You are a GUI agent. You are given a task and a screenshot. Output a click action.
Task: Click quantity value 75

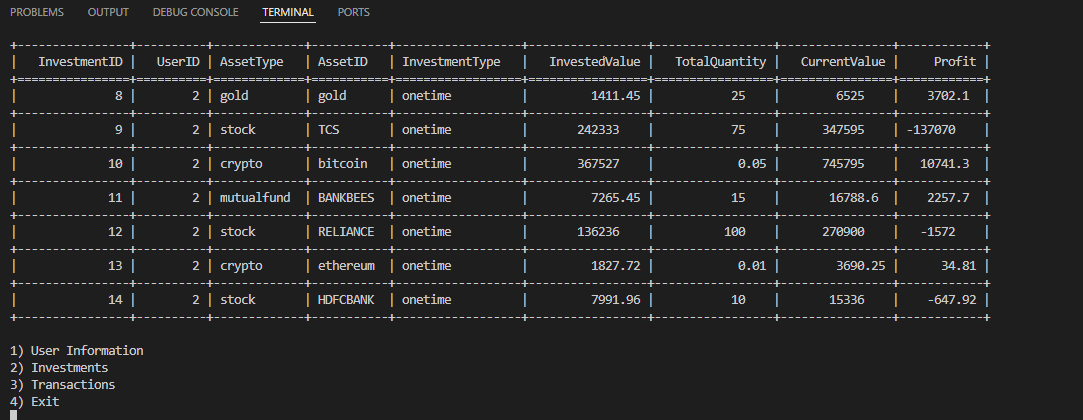(x=738, y=130)
